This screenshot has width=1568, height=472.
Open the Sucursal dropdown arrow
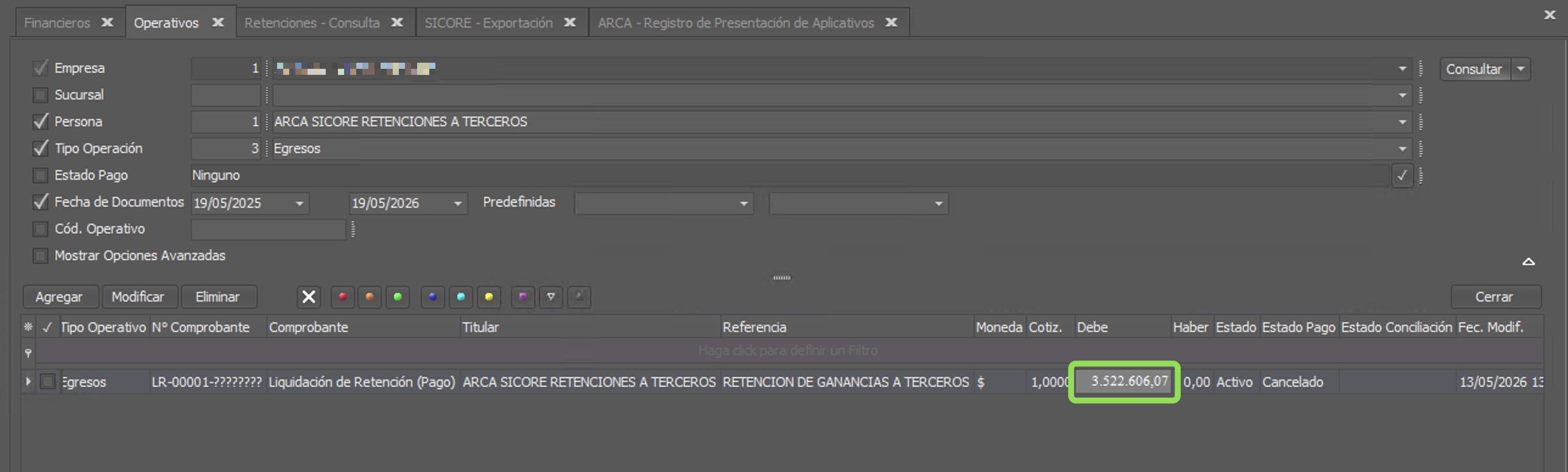(x=1402, y=95)
